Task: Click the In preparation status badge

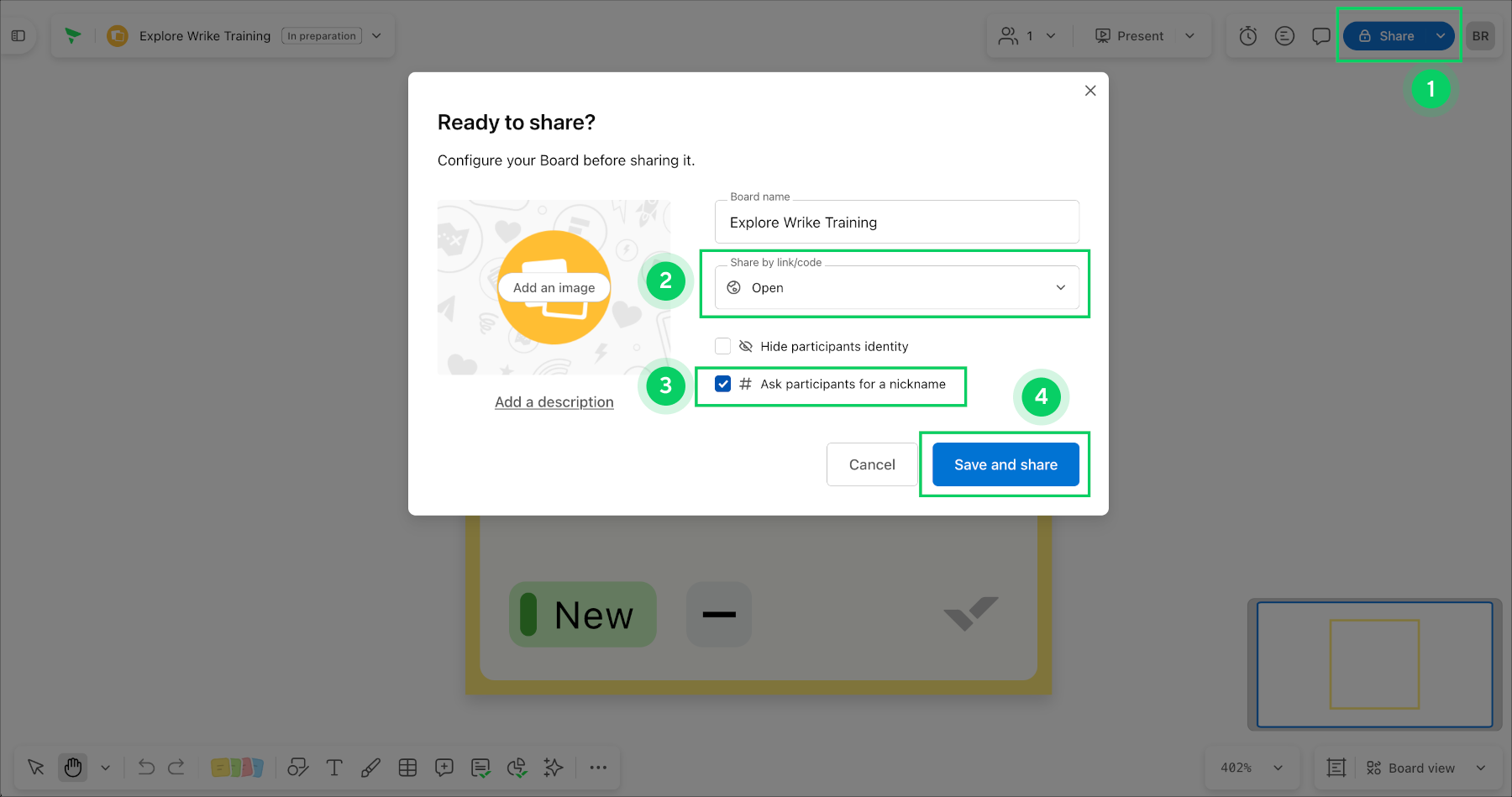Action: coord(322,36)
